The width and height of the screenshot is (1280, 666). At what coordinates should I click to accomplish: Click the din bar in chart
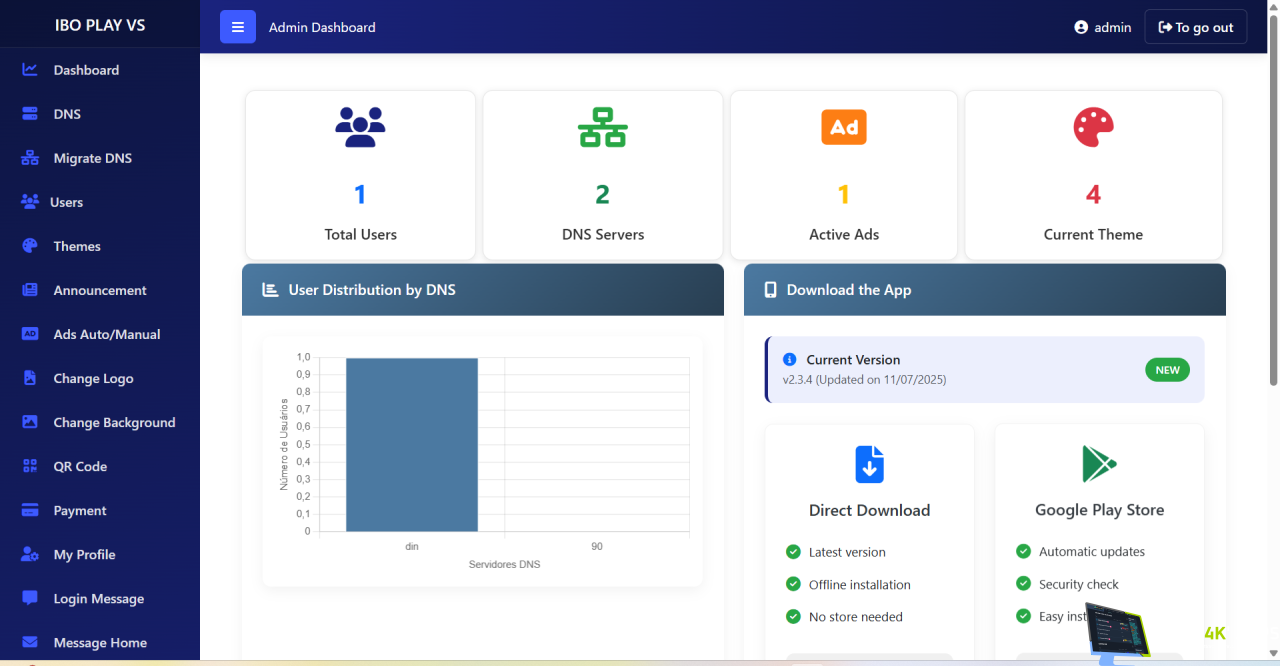pos(412,445)
